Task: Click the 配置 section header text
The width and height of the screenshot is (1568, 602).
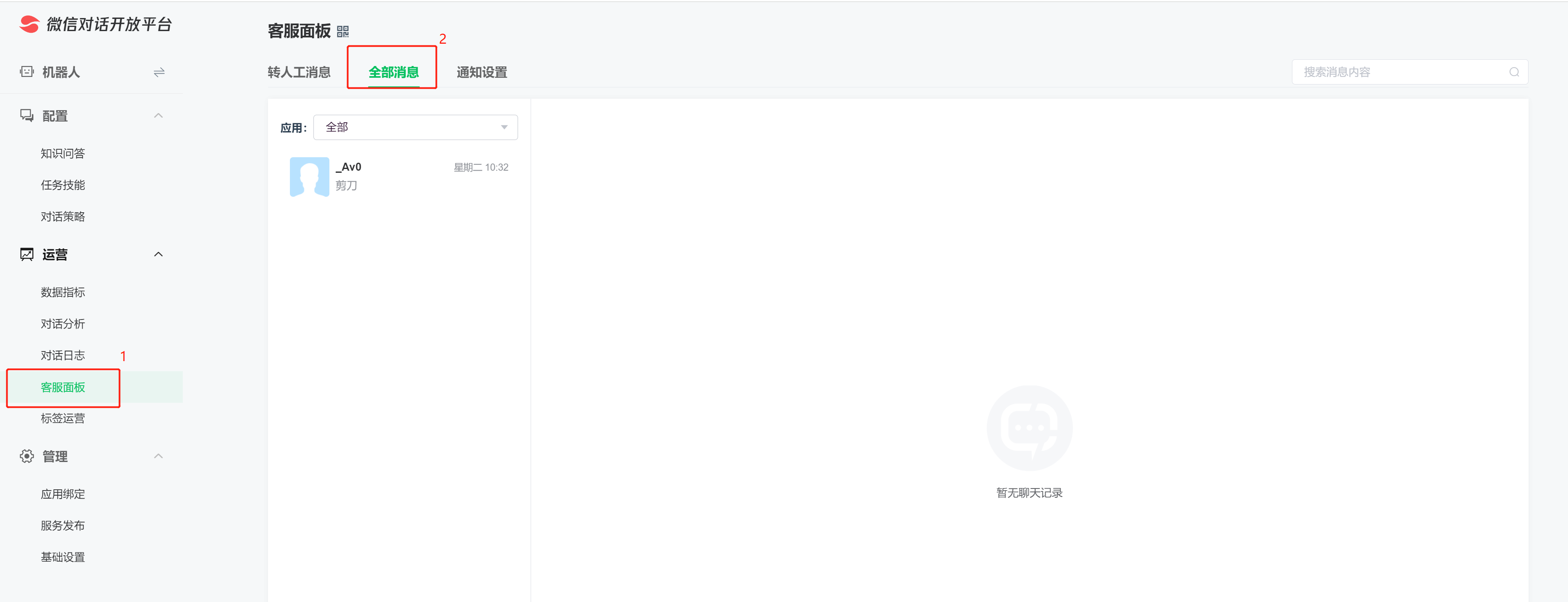Action: pyautogui.click(x=55, y=116)
